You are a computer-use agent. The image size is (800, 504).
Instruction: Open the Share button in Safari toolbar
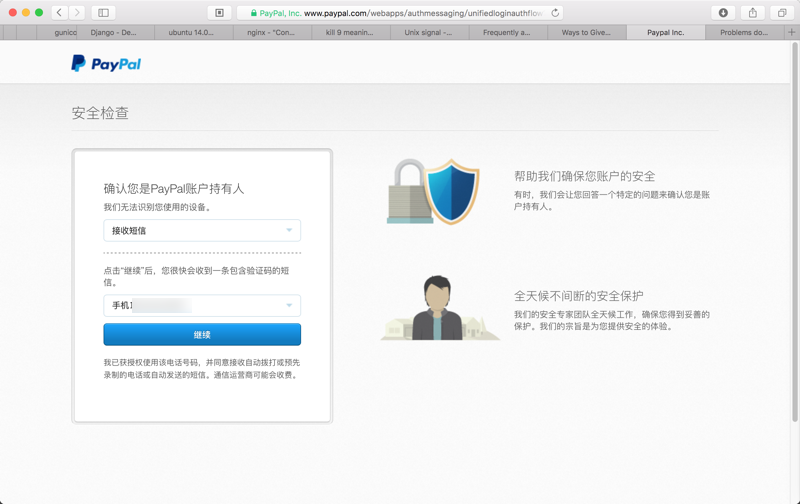753,13
